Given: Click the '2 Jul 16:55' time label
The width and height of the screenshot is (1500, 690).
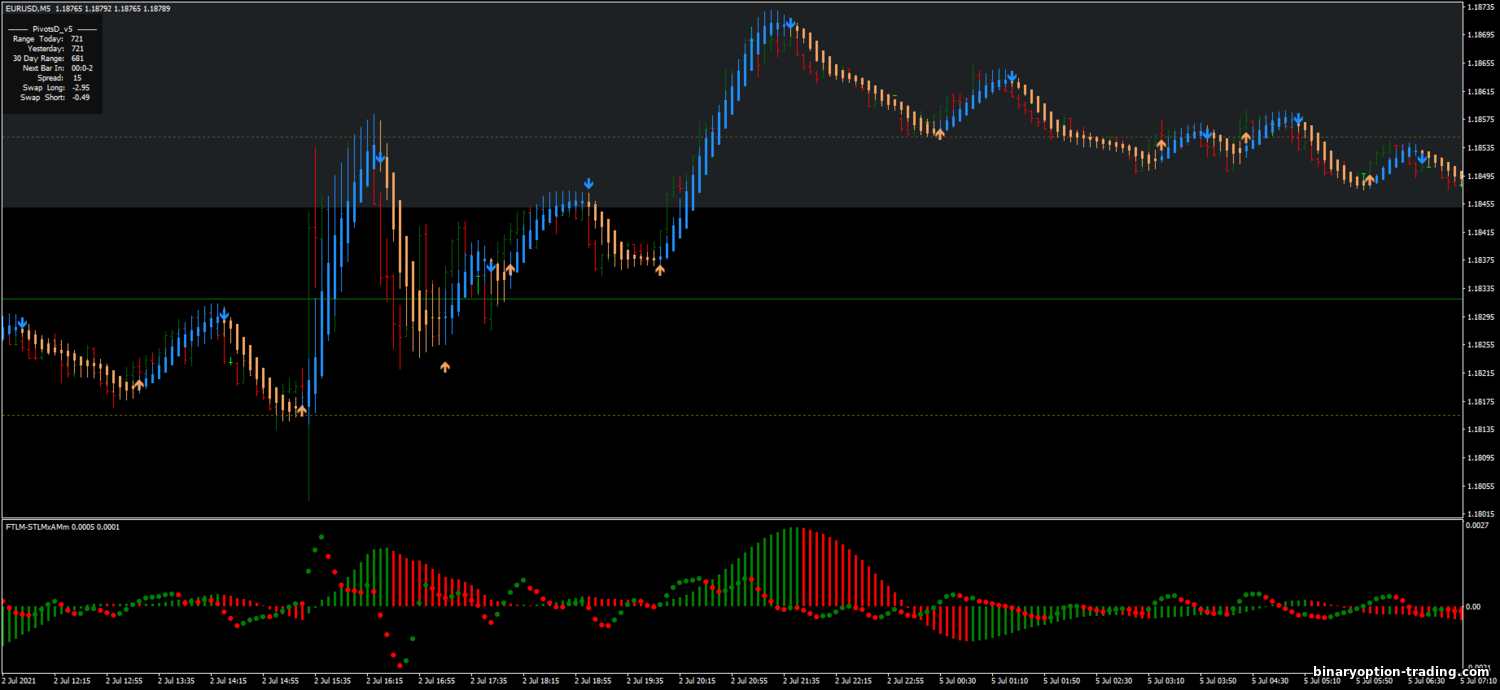Looking at the screenshot, I should tap(437, 681).
